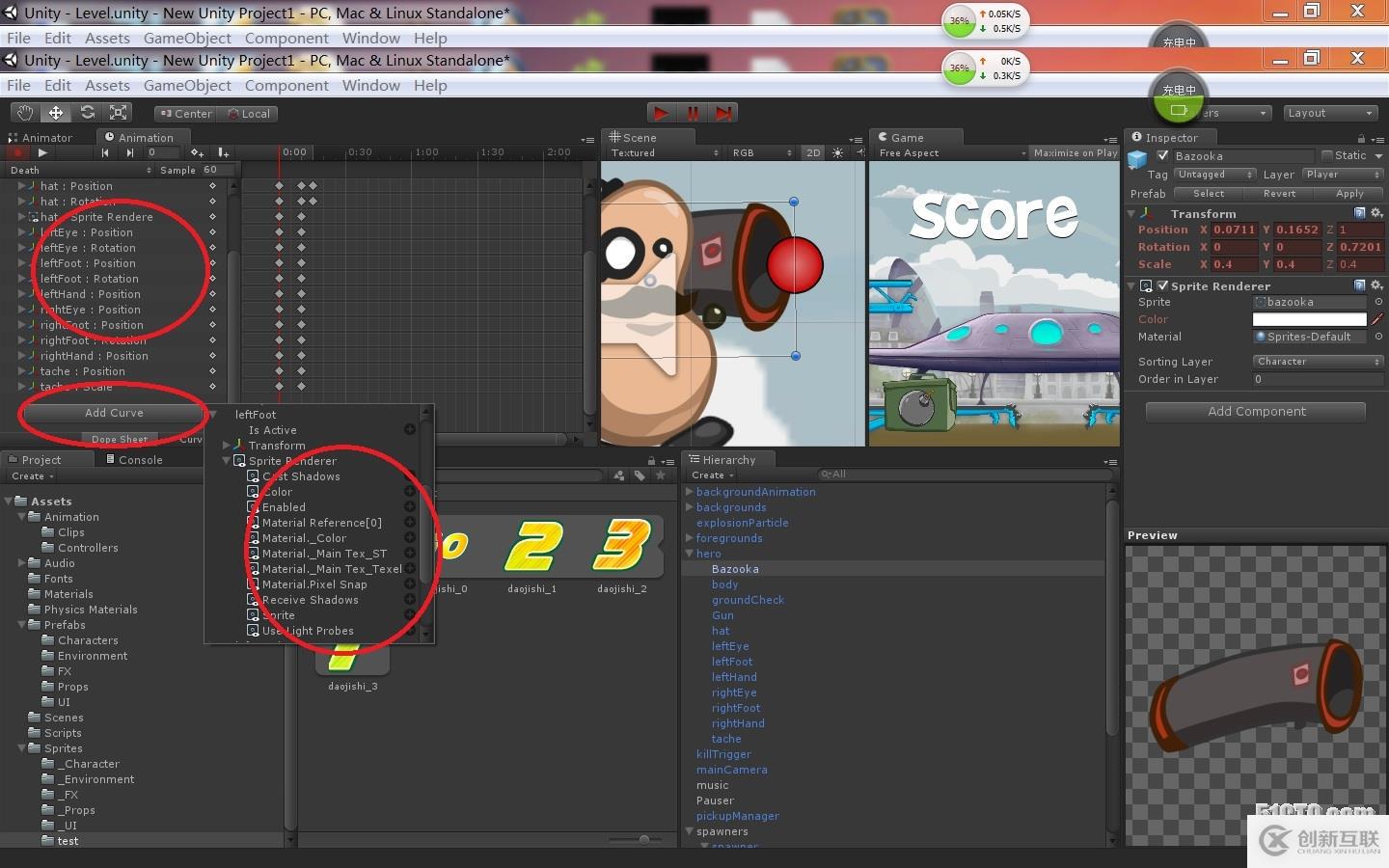This screenshot has height=868, width=1389.
Task: Go to previous keyframe
Action: (105, 152)
